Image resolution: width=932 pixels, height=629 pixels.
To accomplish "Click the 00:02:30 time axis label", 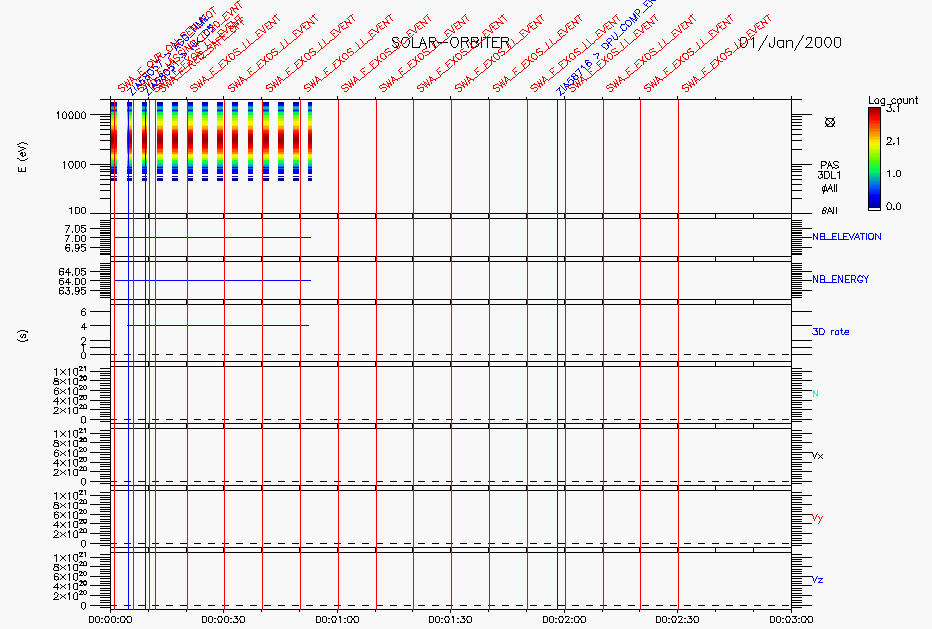I will (678, 619).
